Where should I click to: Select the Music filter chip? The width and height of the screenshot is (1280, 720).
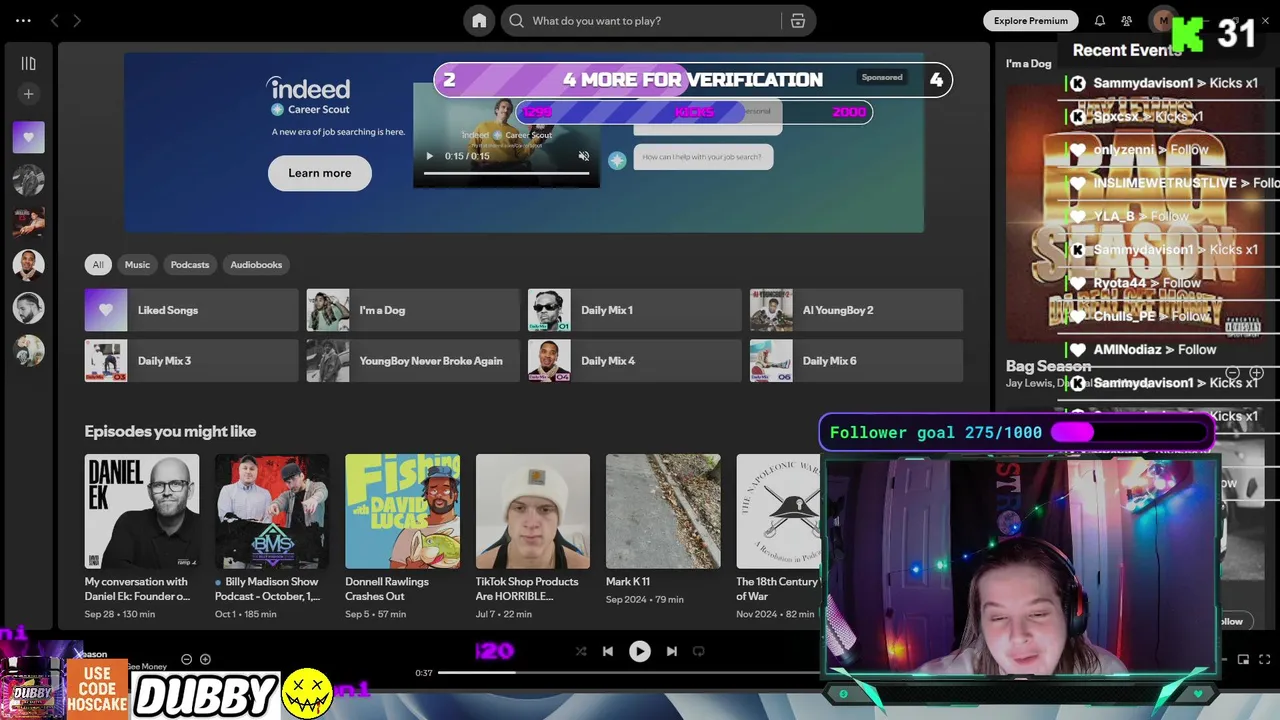click(x=137, y=265)
